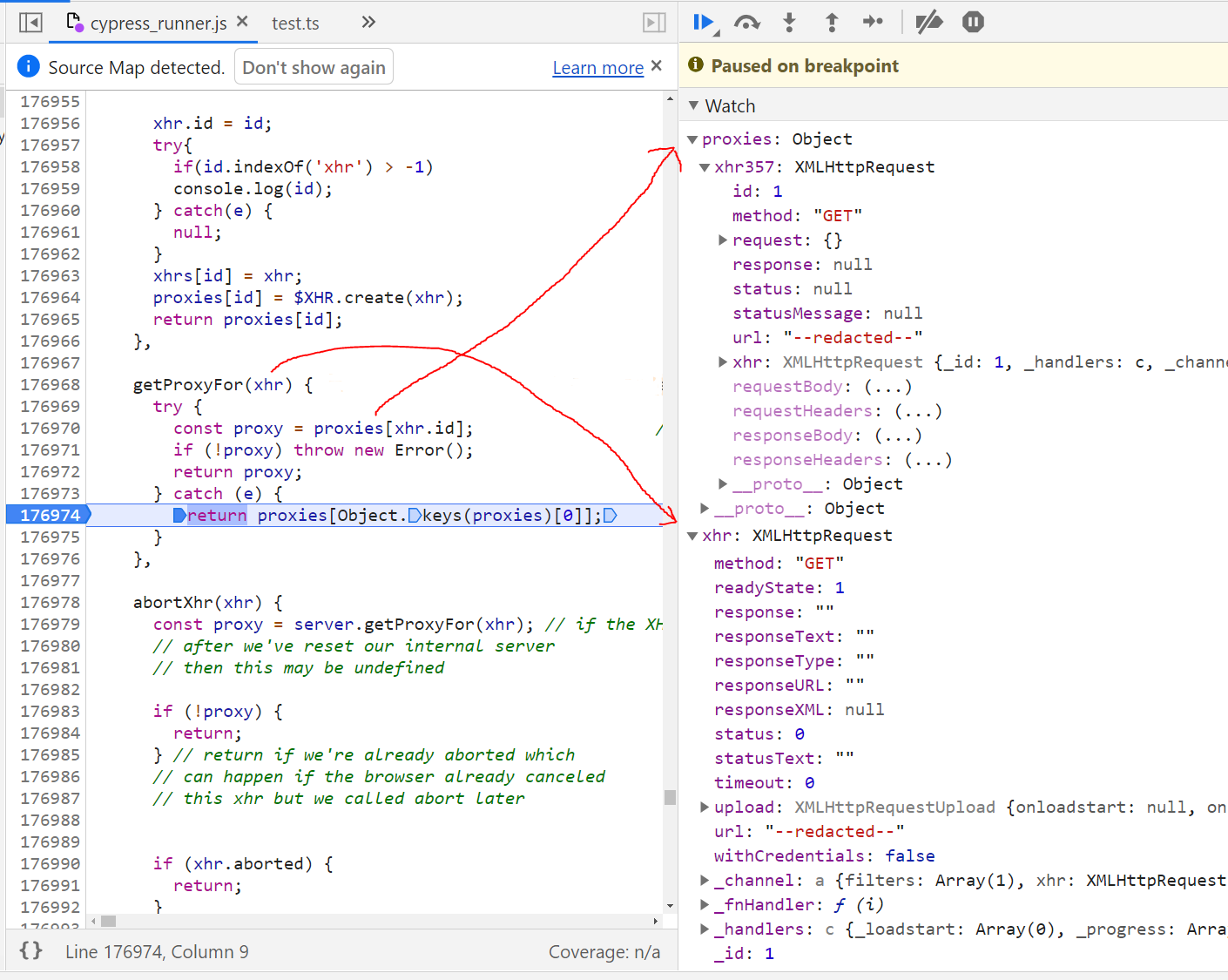
Task: Toggle the pretty-print source formatting braces icon
Action: tap(30, 951)
